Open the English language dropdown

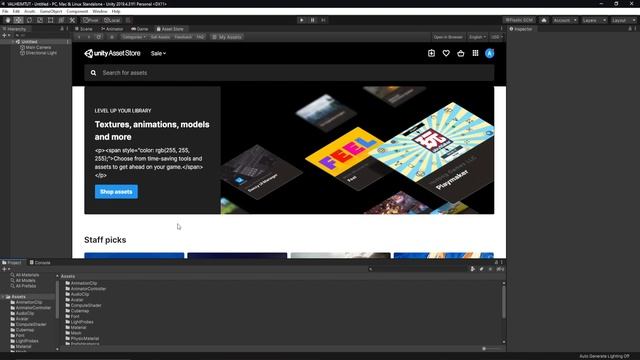point(477,37)
